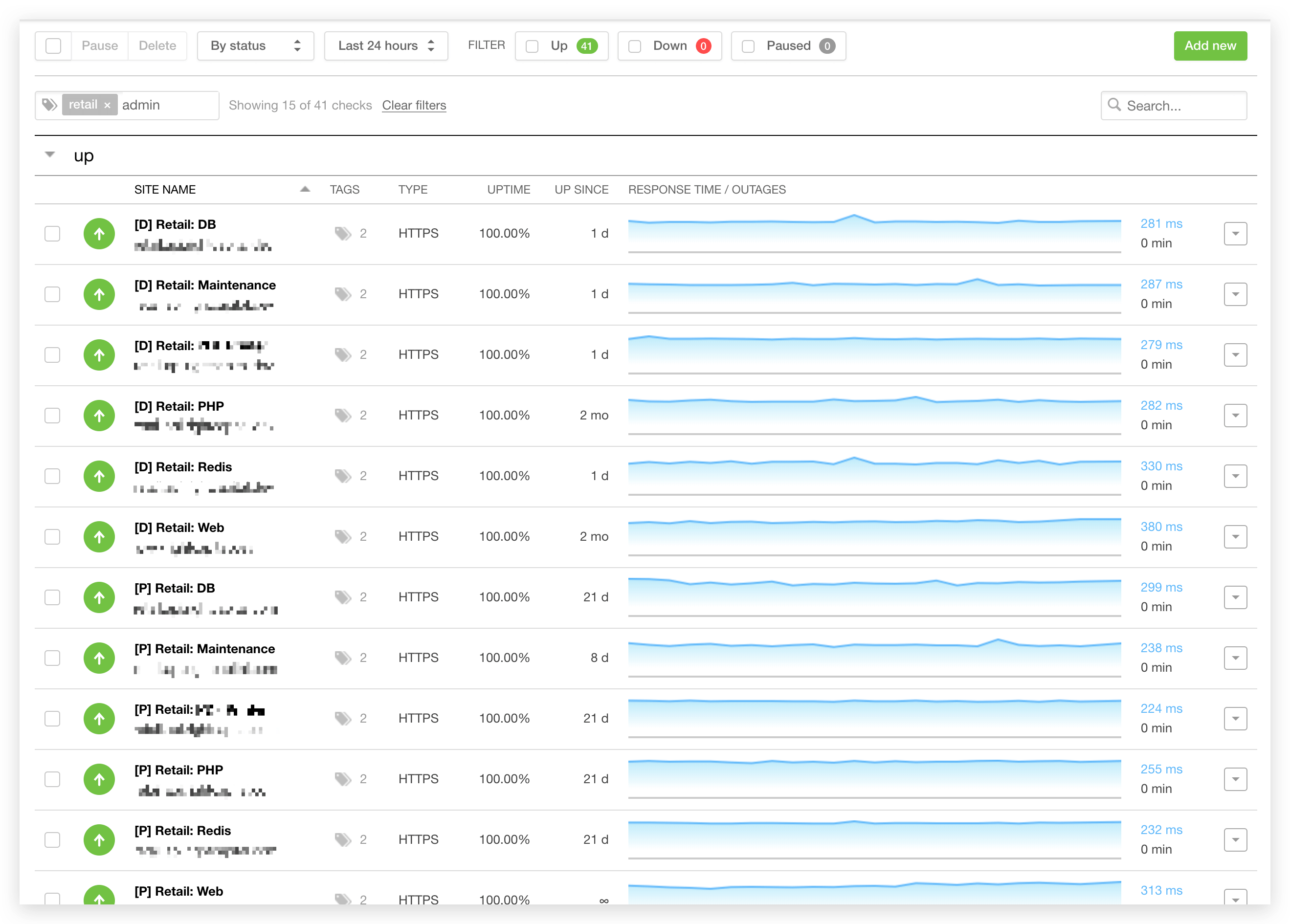Open the By status grouping dropdown
The width and height of the screenshot is (1290, 924).
coord(255,46)
